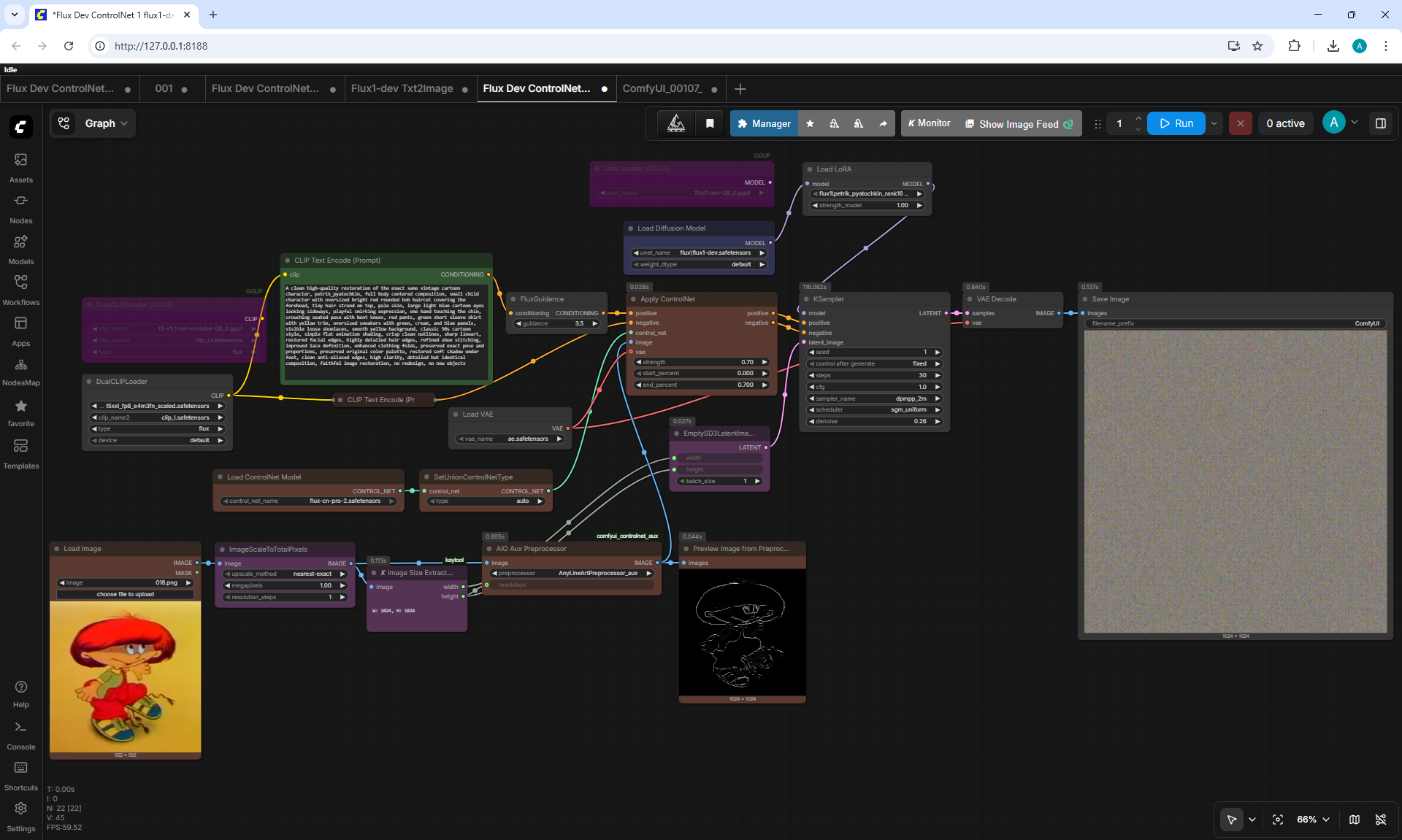1402x840 pixels.
Task: Open the Console panel icon
Action: pyautogui.click(x=20, y=735)
